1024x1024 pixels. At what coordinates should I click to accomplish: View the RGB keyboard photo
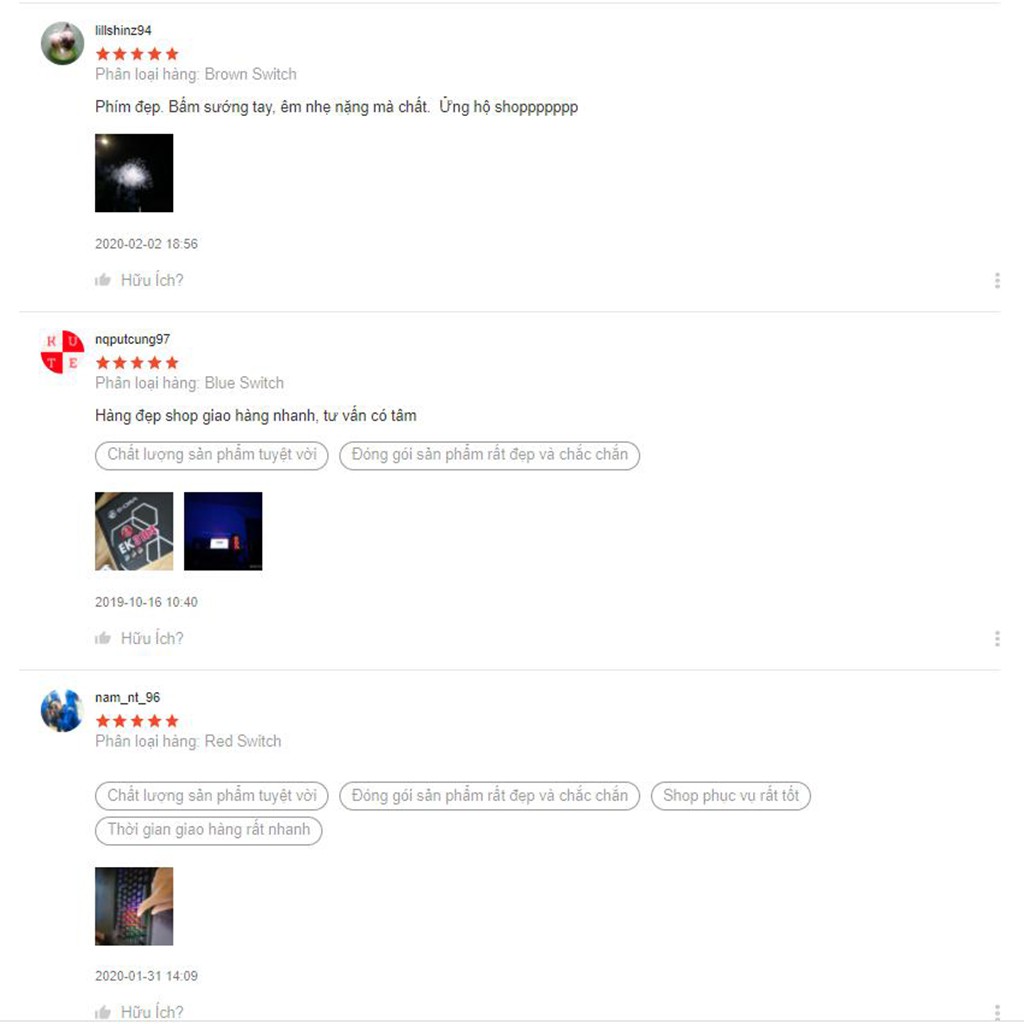[x=134, y=906]
